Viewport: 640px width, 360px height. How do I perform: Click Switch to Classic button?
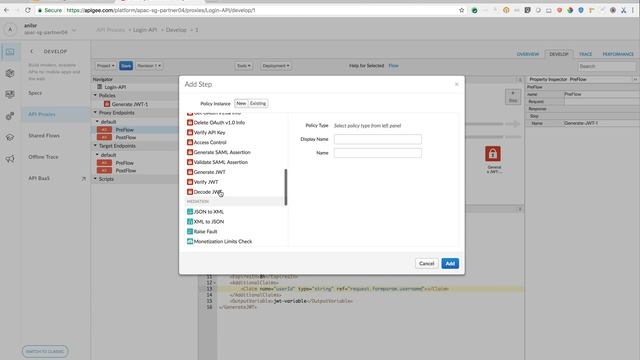point(45,351)
